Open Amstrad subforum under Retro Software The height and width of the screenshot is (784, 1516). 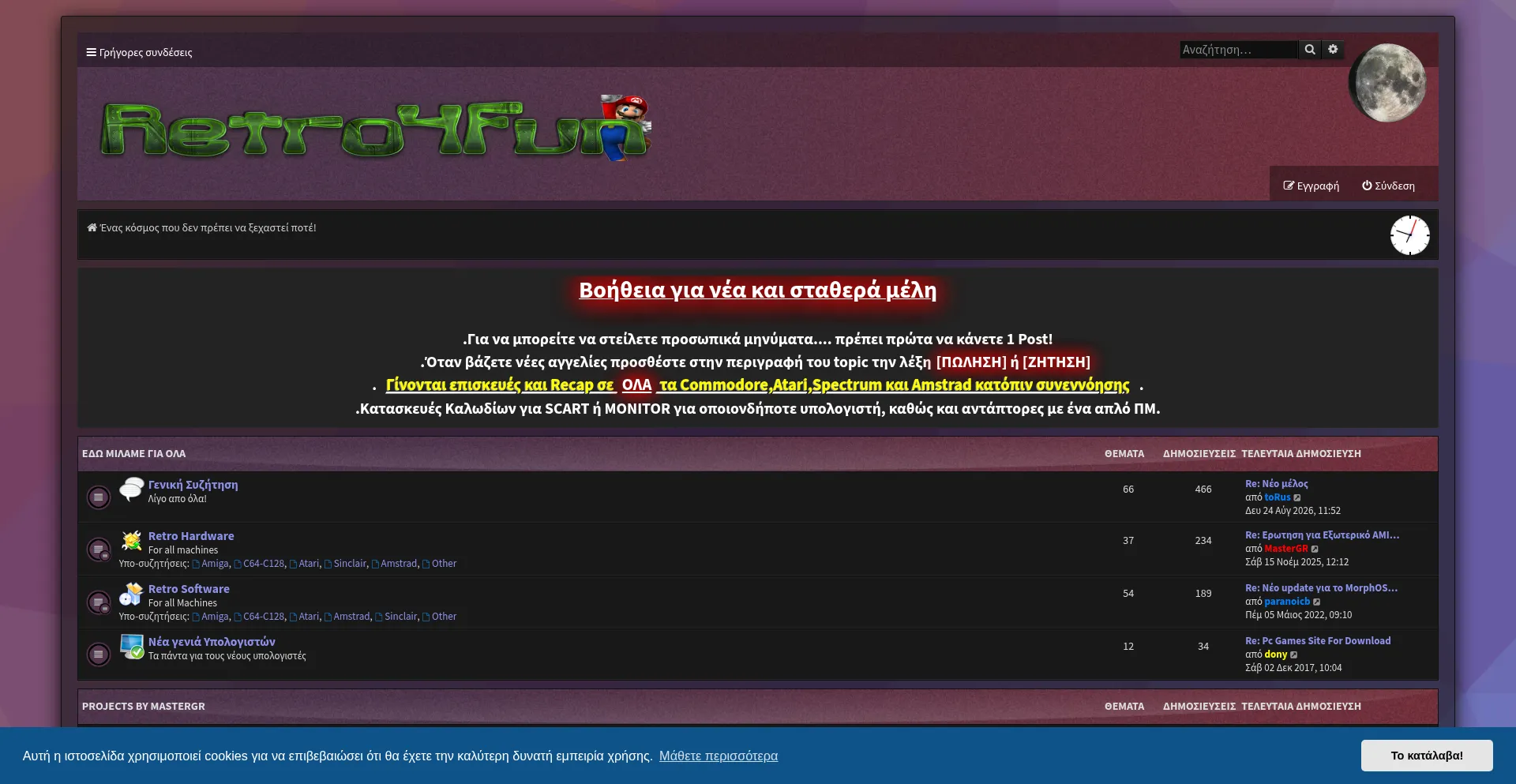click(x=347, y=617)
